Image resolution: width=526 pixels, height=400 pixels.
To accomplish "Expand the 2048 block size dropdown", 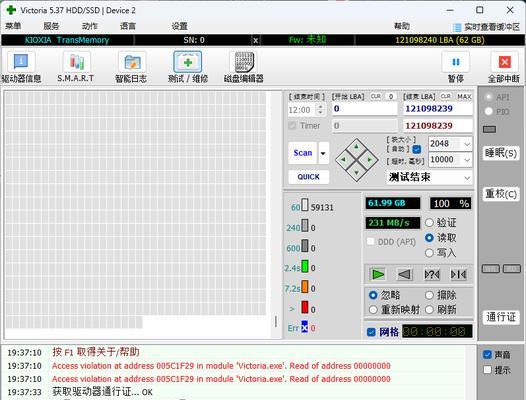I will coord(467,144).
